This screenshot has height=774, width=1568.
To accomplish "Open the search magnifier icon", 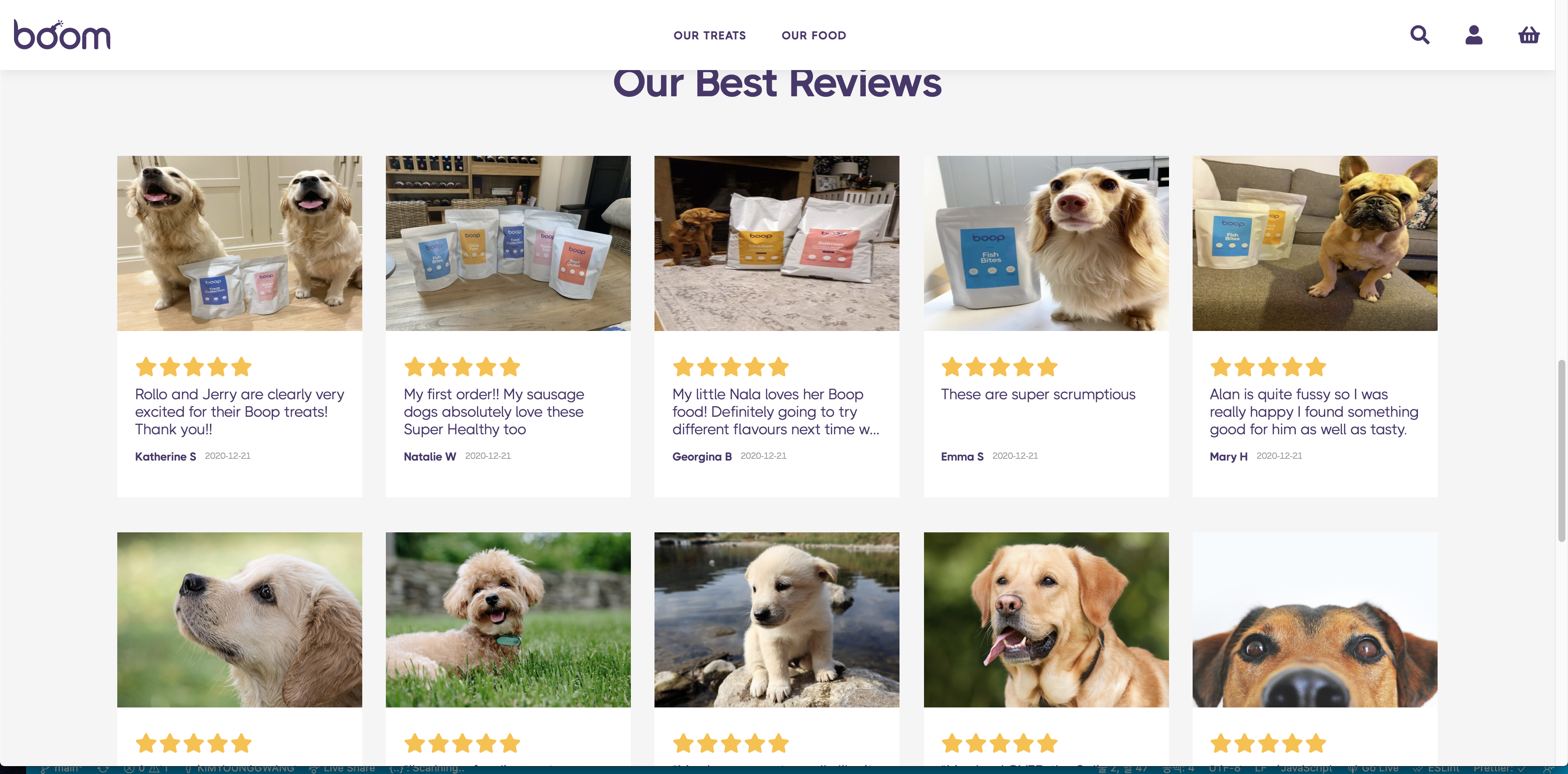I will tap(1420, 35).
